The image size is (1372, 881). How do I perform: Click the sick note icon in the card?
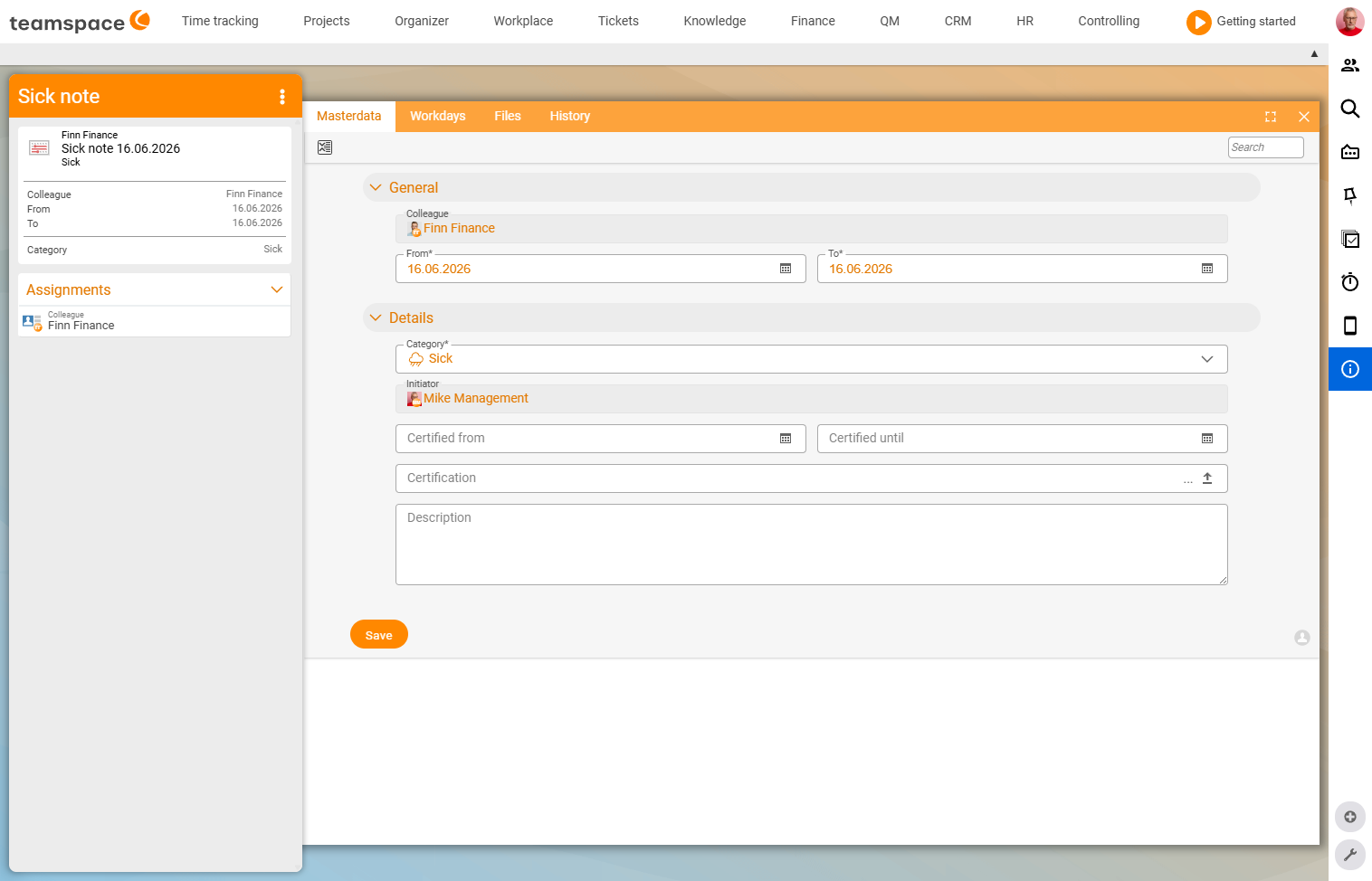click(x=39, y=147)
